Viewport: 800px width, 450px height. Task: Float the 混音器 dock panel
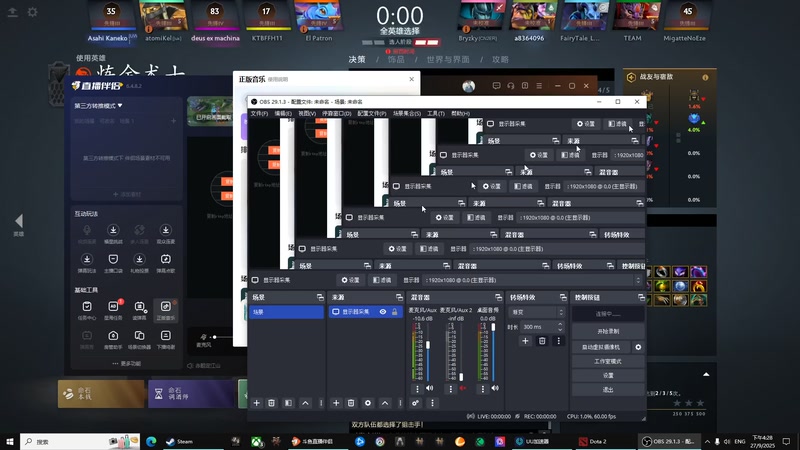click(498, 297)
